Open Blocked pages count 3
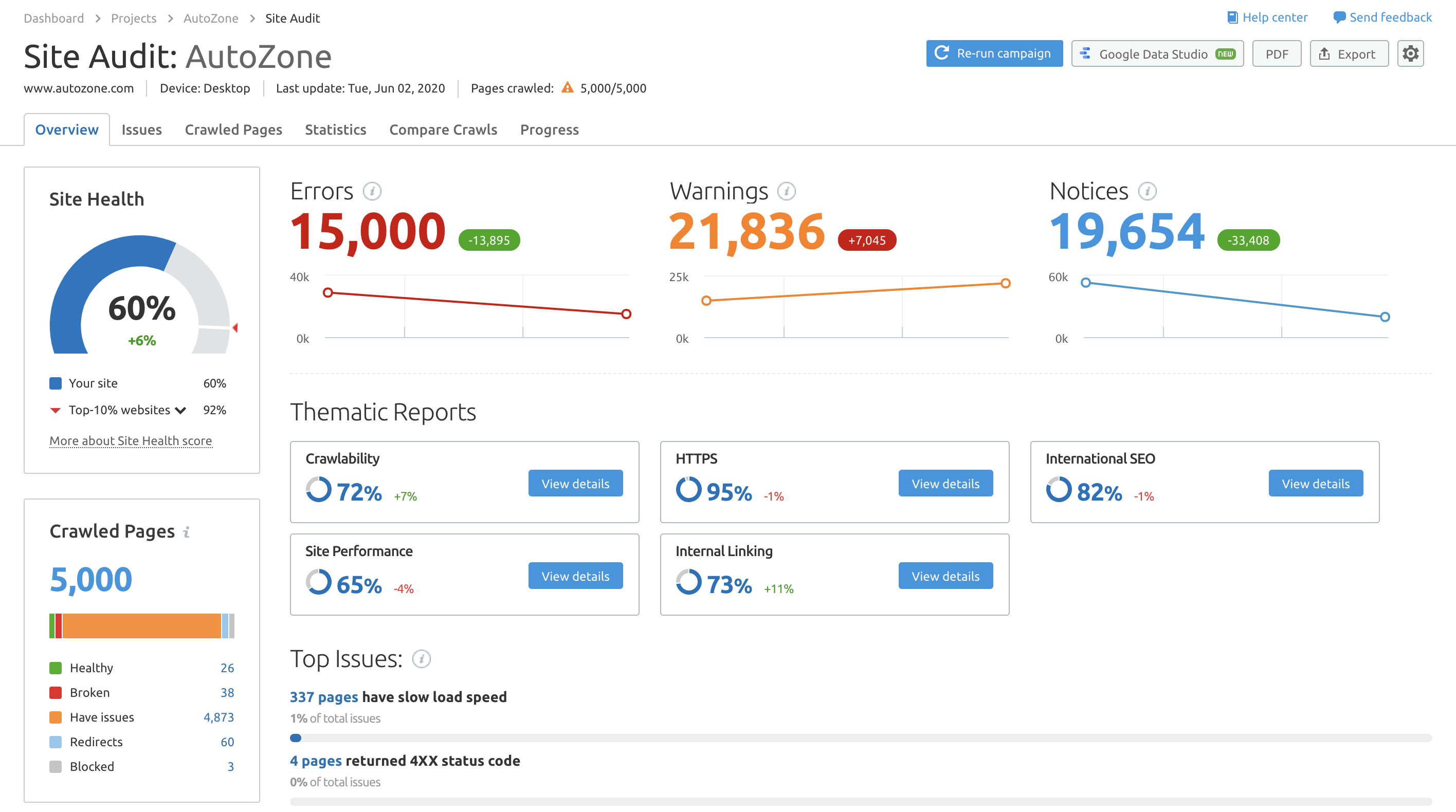 pos(231,767)
